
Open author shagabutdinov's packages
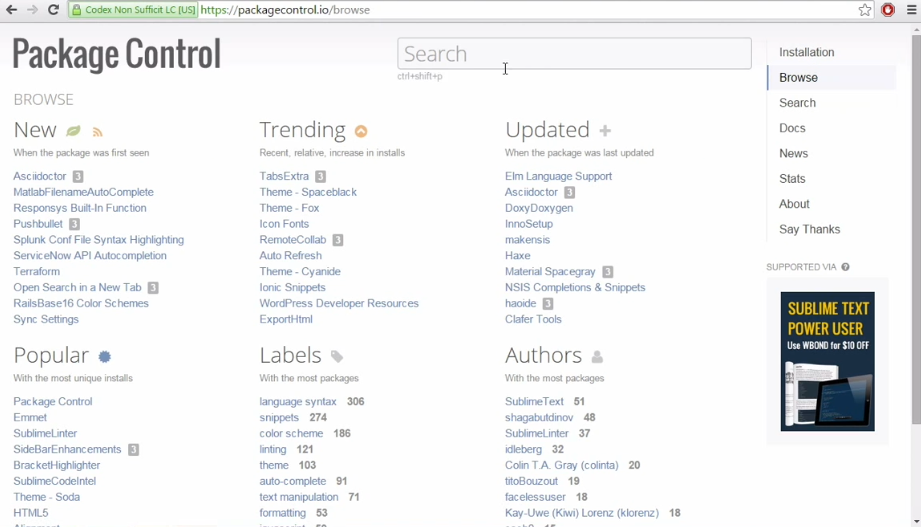tap(539, 418)
